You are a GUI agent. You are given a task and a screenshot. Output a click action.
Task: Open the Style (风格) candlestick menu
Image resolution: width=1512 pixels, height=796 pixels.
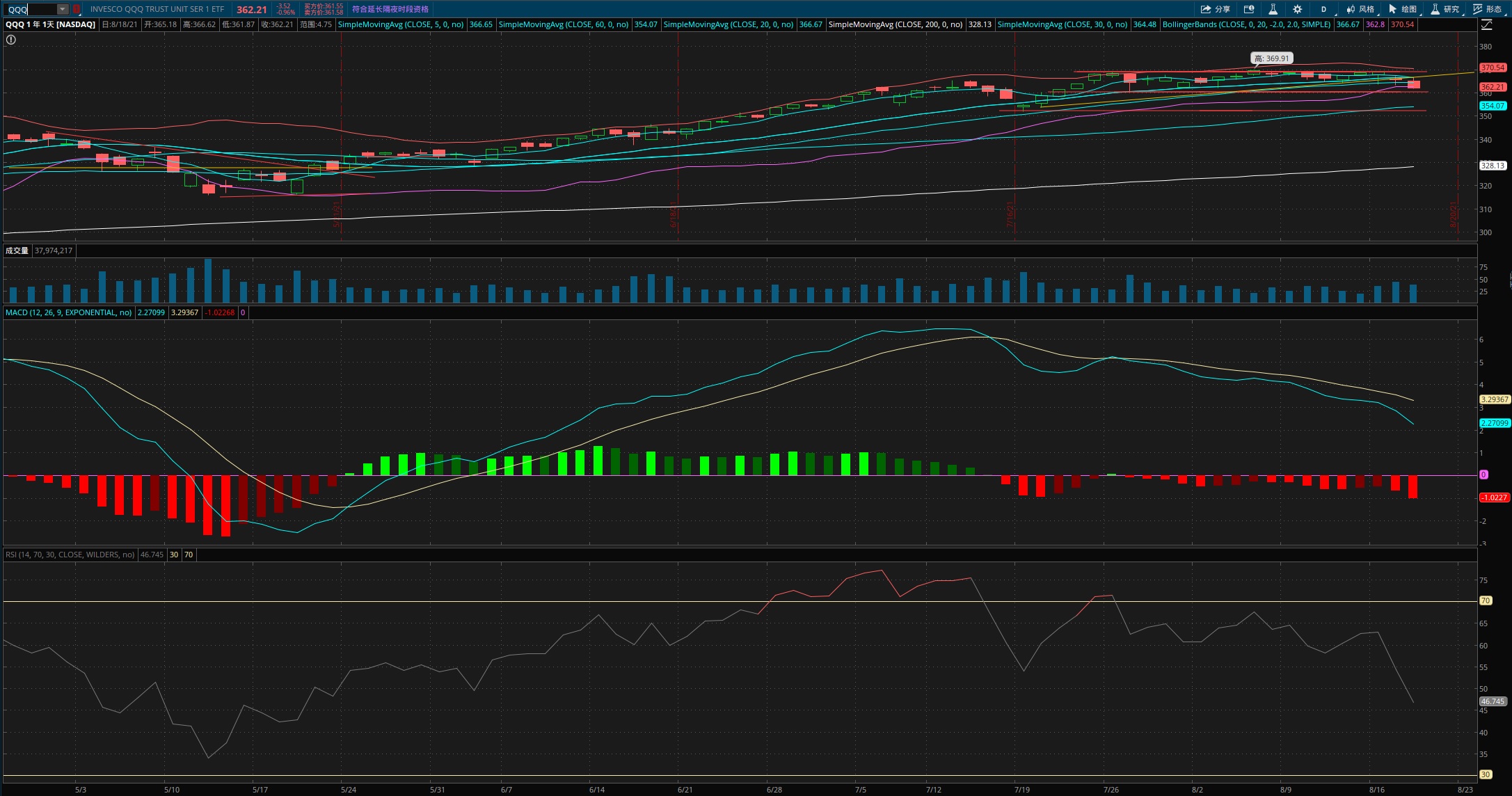pos(1360,9)
